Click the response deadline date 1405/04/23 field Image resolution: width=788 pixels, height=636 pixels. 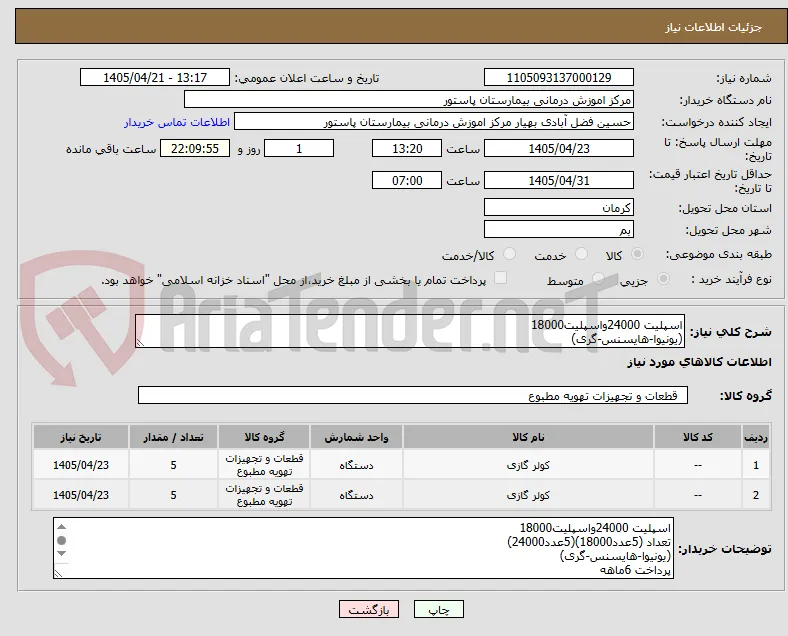click(559, 149)
